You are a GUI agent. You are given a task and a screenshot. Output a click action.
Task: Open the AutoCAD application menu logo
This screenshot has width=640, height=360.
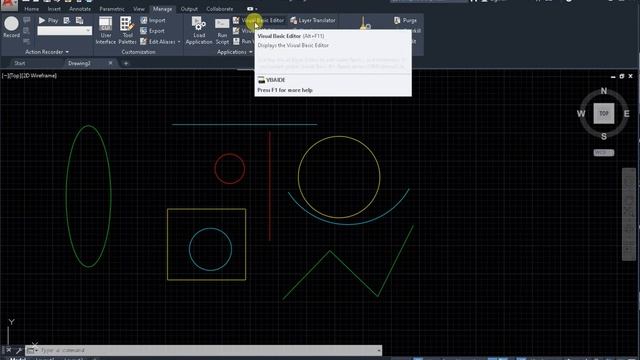[9, 5]
